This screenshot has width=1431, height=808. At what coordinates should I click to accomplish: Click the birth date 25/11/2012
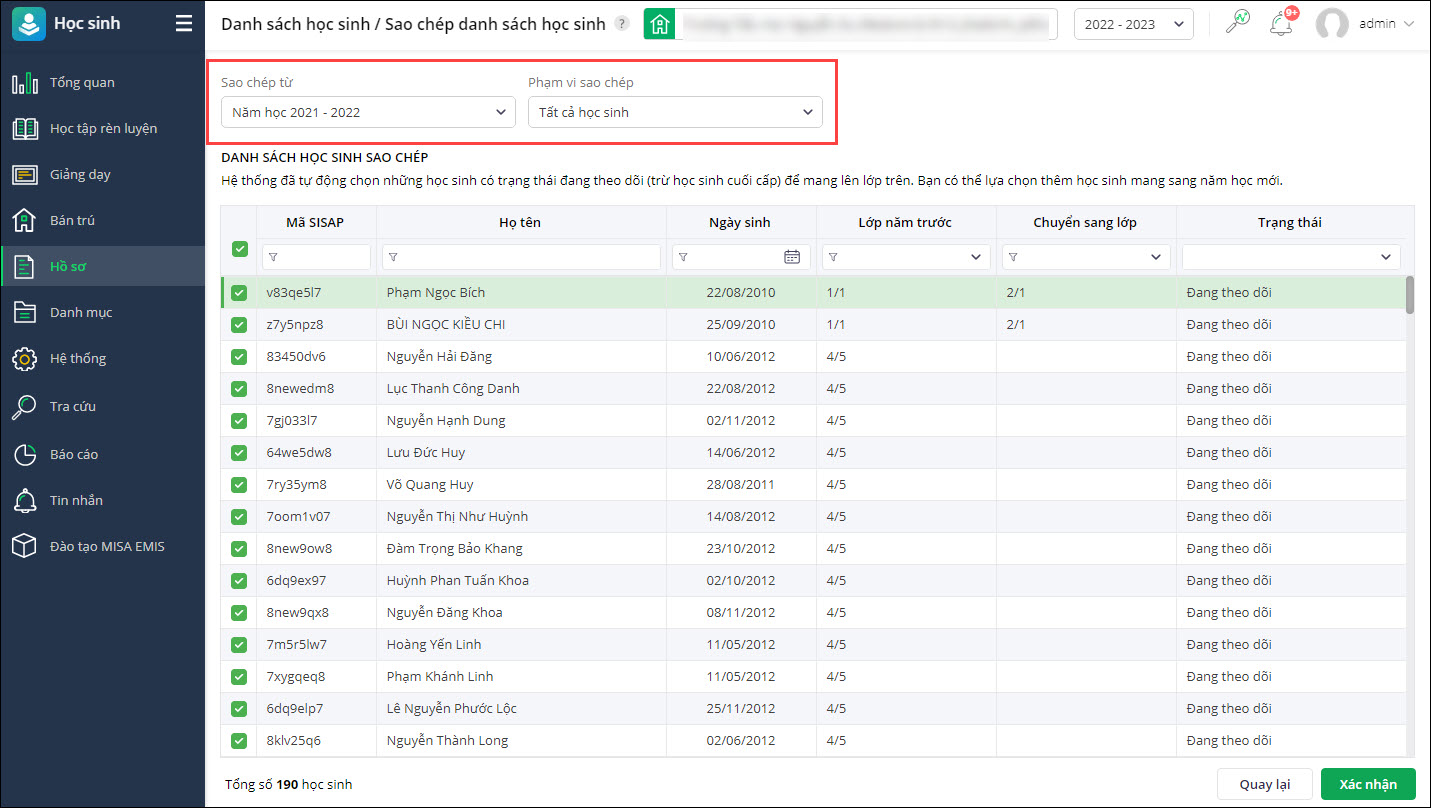(741, 709)
